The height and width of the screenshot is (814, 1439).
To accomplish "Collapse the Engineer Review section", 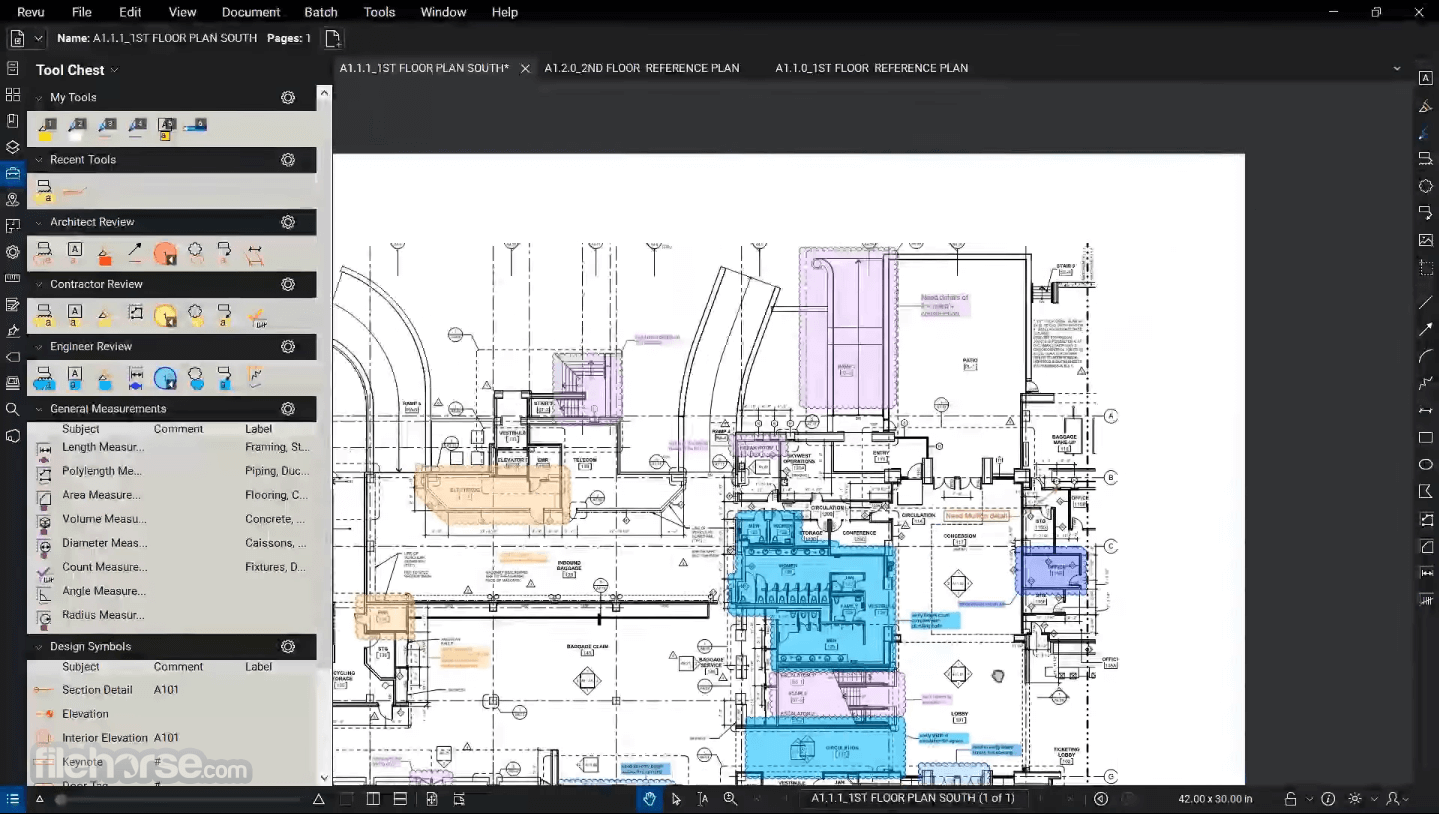I will tap(39, 346).
